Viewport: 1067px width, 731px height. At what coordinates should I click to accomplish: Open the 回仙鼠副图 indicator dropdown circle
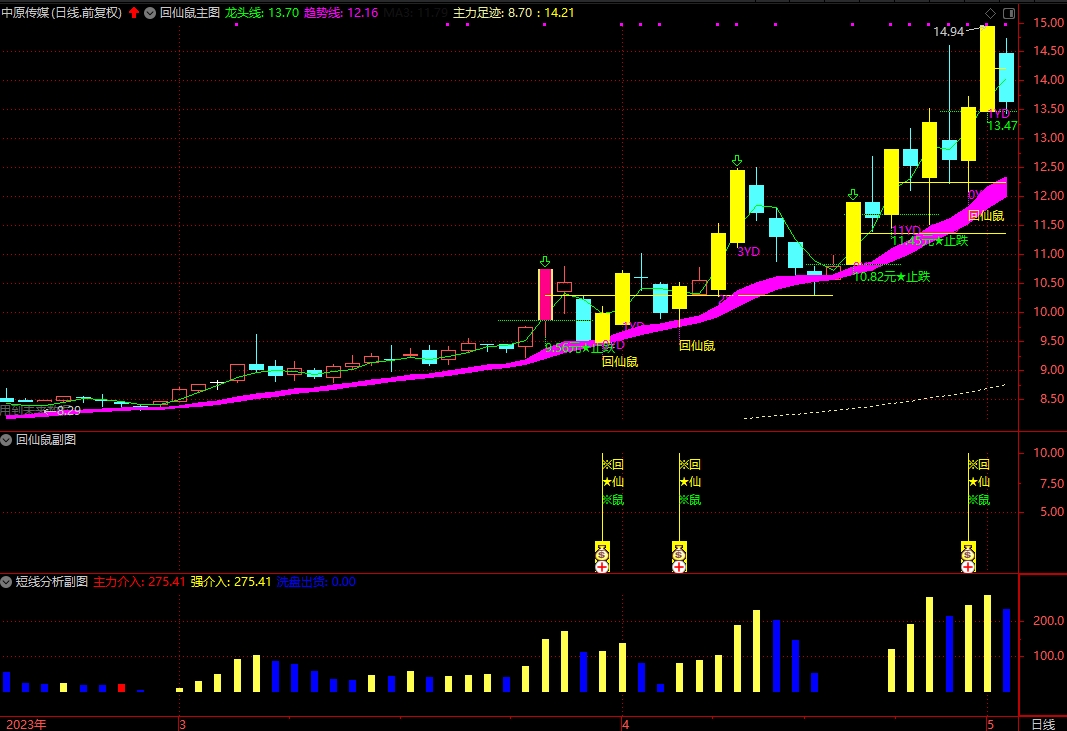pyautogui.click(x=6, y=440)
